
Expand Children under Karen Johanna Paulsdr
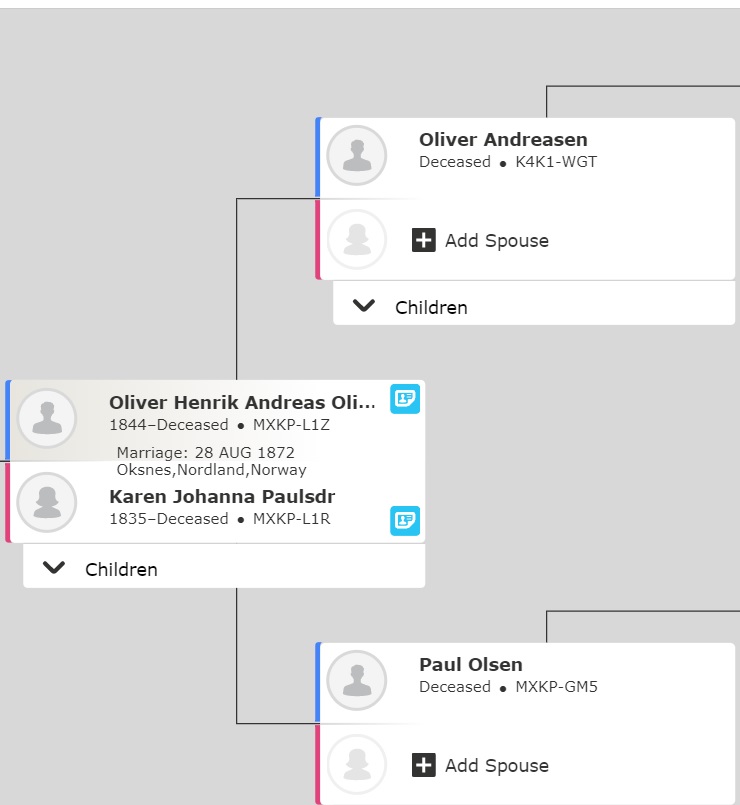(54, 568)
